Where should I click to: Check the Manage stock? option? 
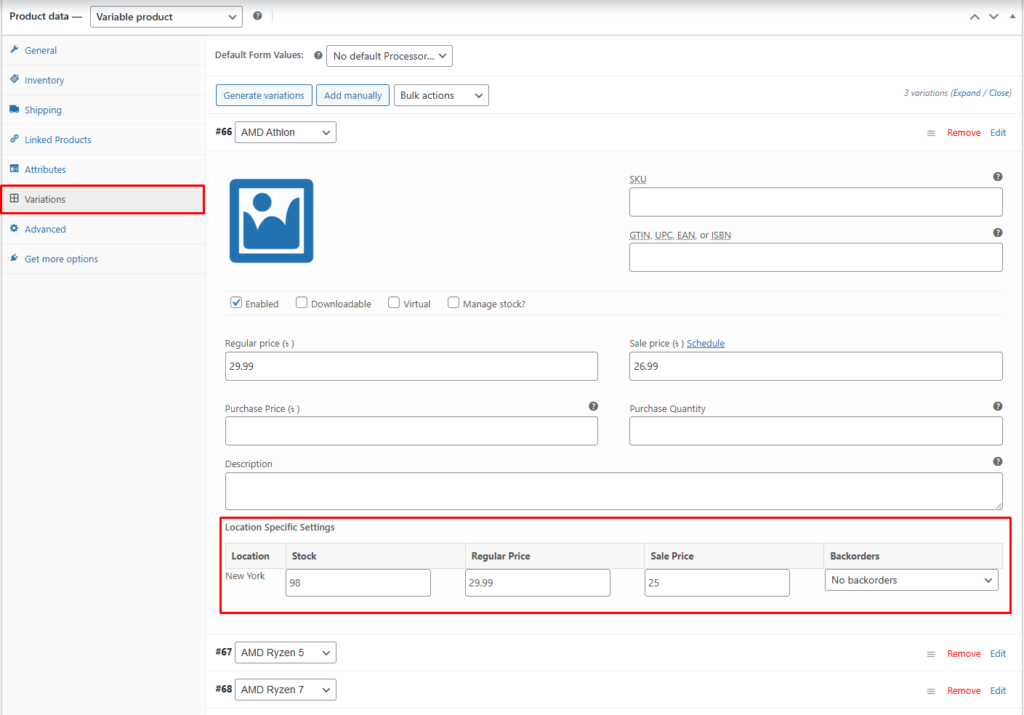[x=453, y=303]
